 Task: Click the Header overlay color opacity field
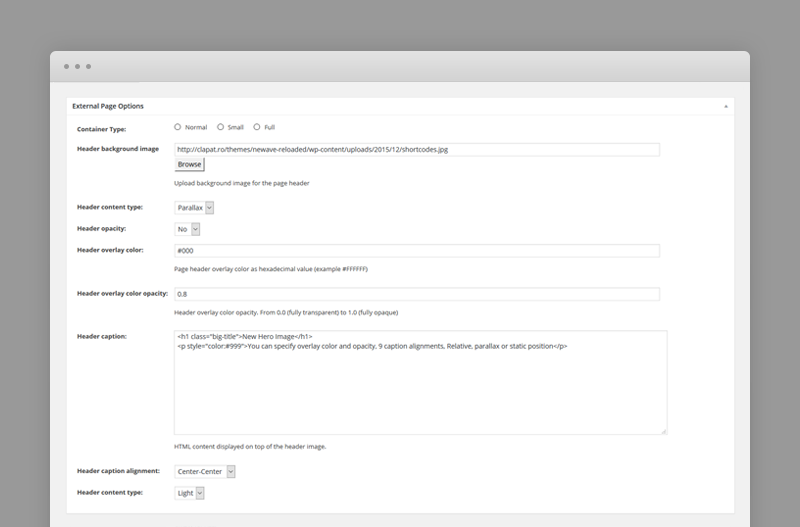[x=417, y=294]
